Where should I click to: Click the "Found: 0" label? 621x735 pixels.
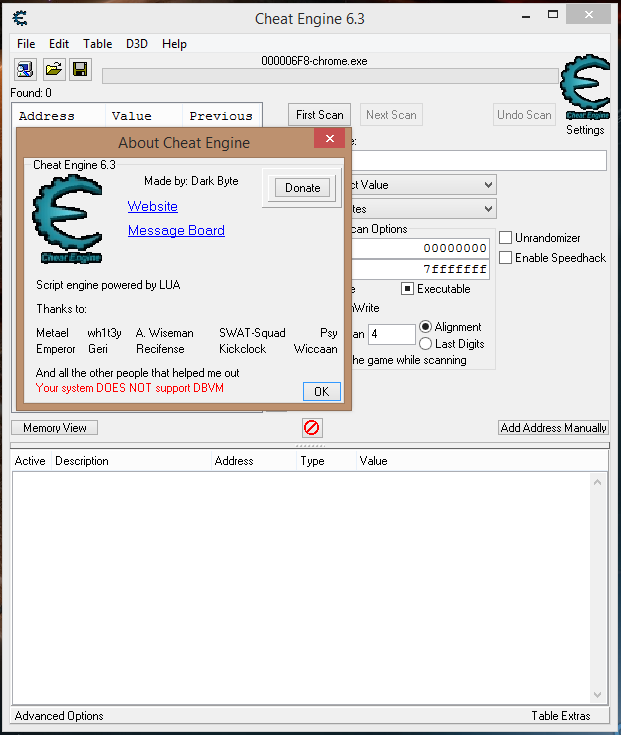click(31, 93)
